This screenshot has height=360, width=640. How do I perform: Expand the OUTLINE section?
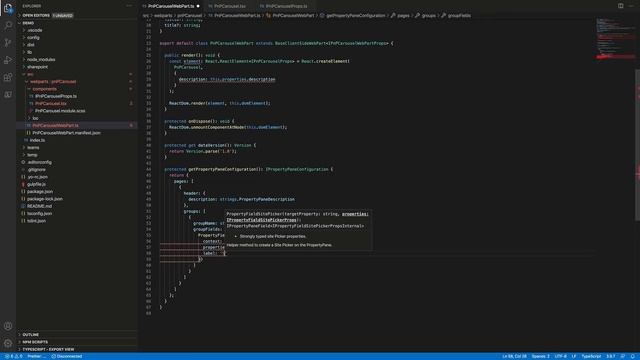point(31,335)
